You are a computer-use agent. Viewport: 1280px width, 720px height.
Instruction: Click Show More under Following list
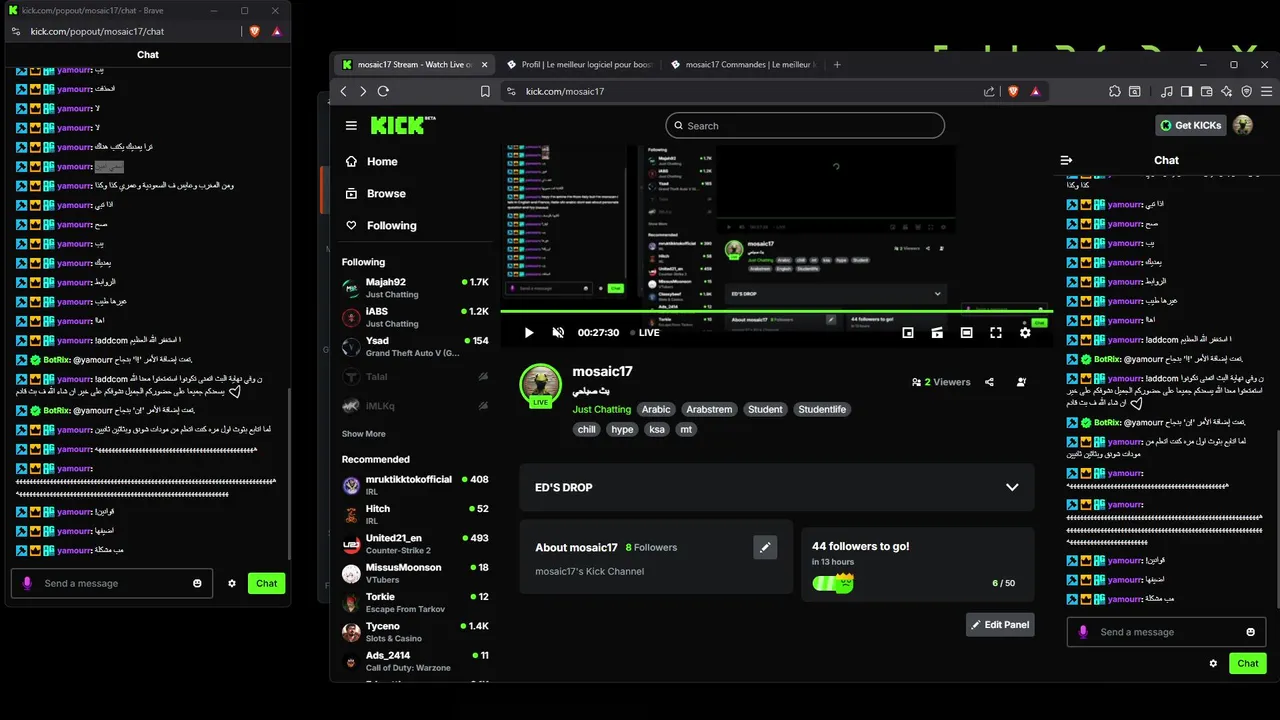click(363, 434)
